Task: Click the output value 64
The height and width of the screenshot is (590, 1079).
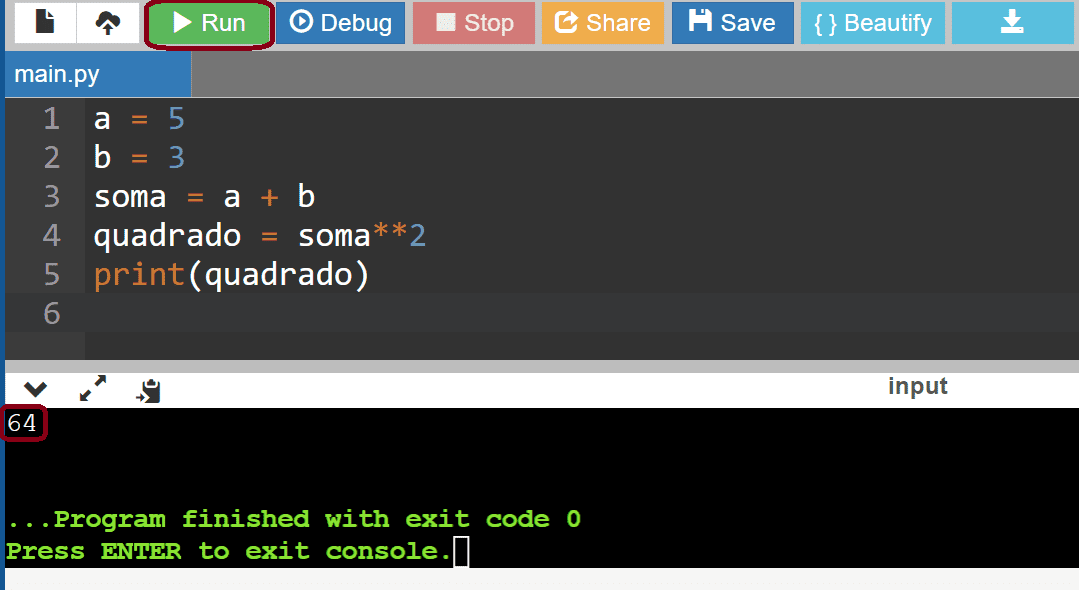Action: 22,424
